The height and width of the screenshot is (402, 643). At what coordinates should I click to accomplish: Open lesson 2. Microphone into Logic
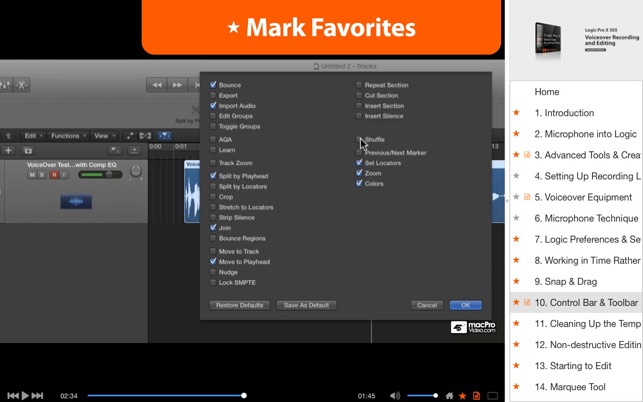click(576, 134)
